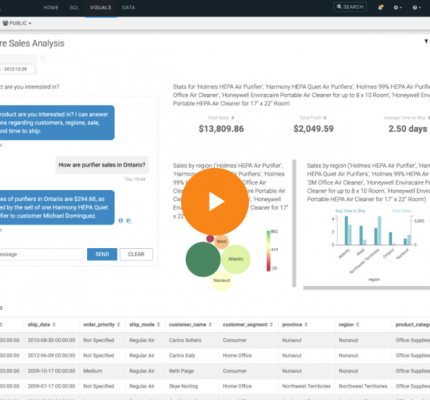Select the large dark green bubble
430x400 pixels.
(x=203, y=259)
